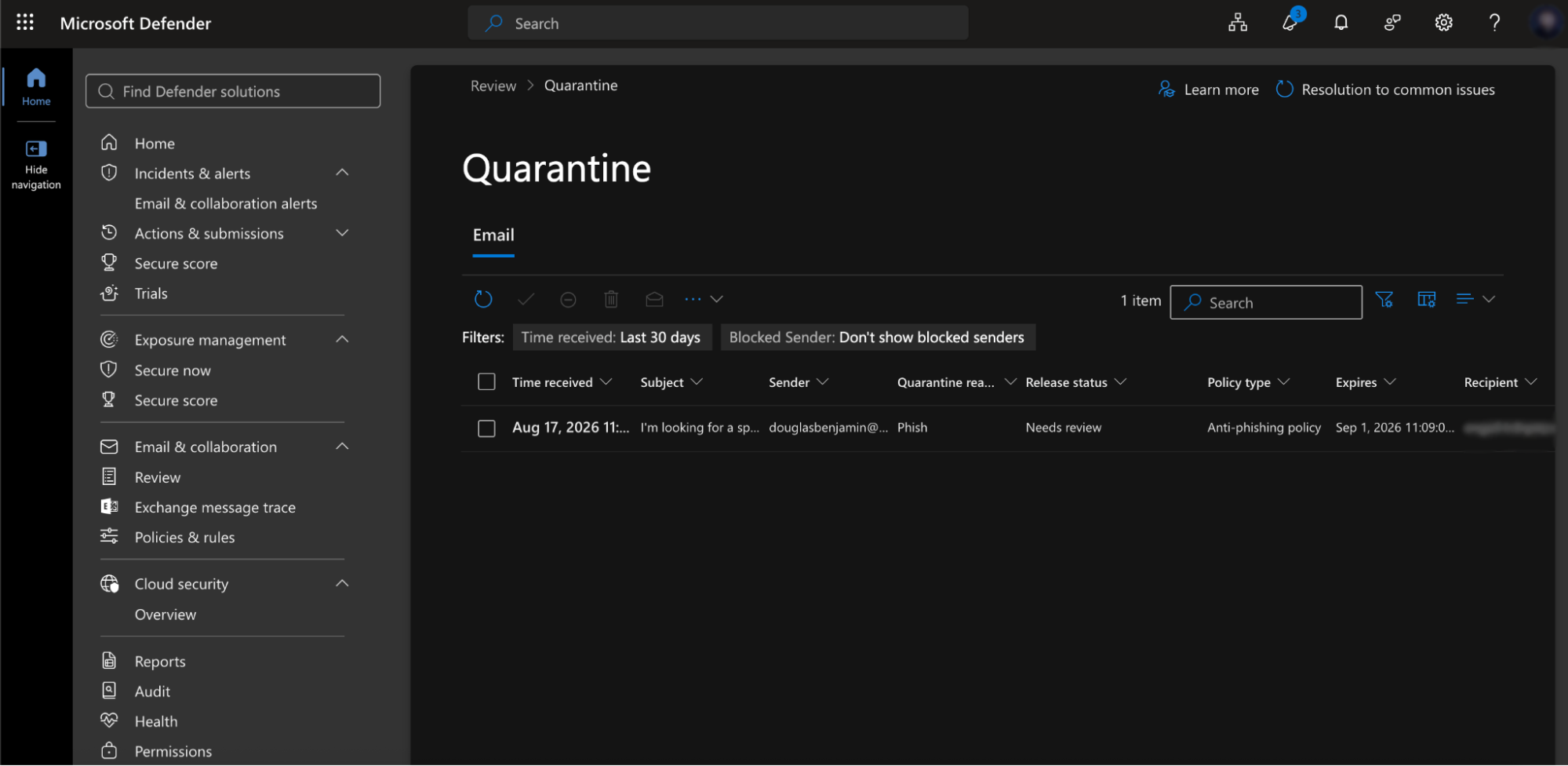Collapse the Incidents & alerts section
Image resolution: width=1568 pixels, height=766 pixels.
[x=342, y=173]
